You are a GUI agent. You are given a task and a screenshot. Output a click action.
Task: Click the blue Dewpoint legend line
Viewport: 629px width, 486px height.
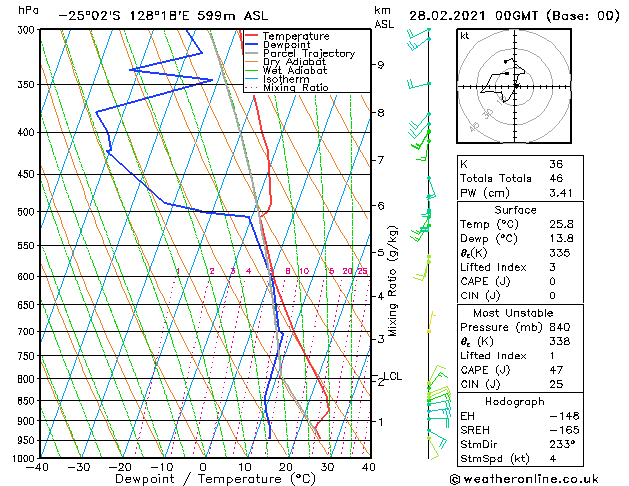(251, 45)
